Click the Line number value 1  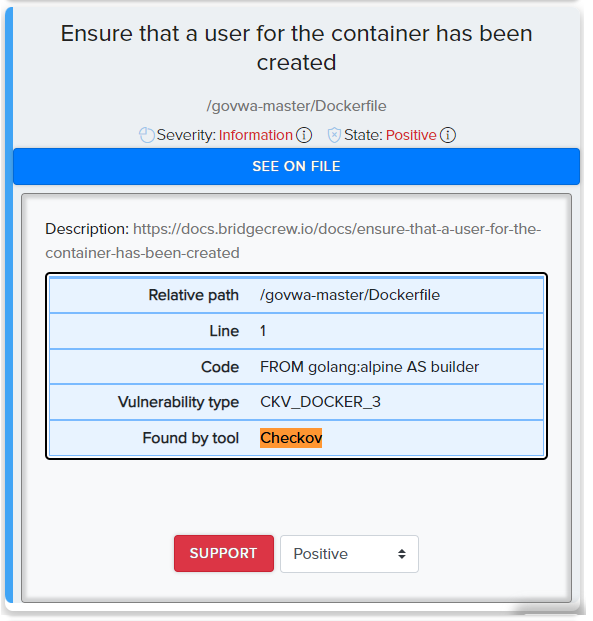[263, 331]
